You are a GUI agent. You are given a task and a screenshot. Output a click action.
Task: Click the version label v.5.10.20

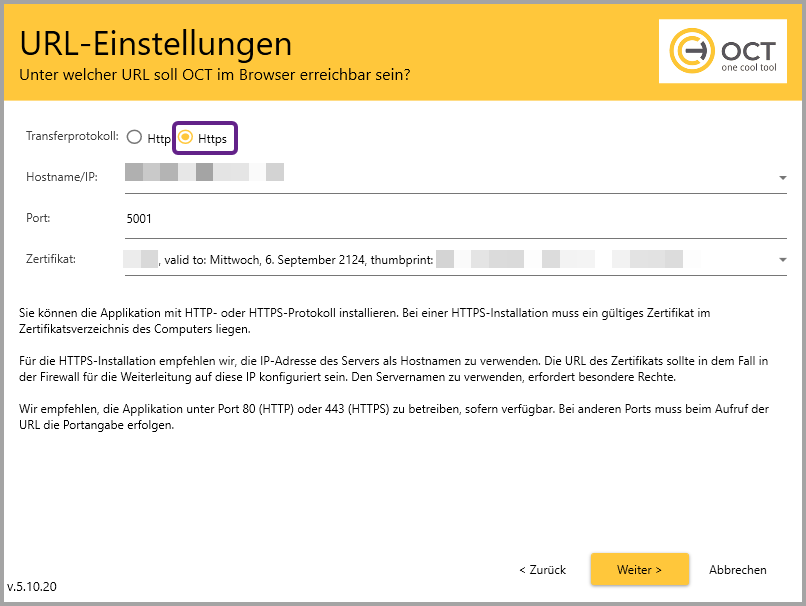tap(32, 587)
